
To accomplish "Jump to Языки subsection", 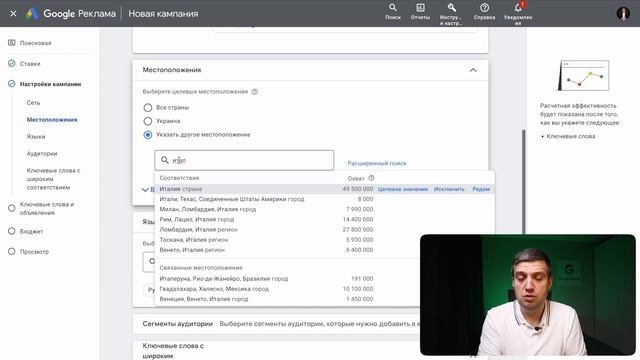I will pos(36,137).
